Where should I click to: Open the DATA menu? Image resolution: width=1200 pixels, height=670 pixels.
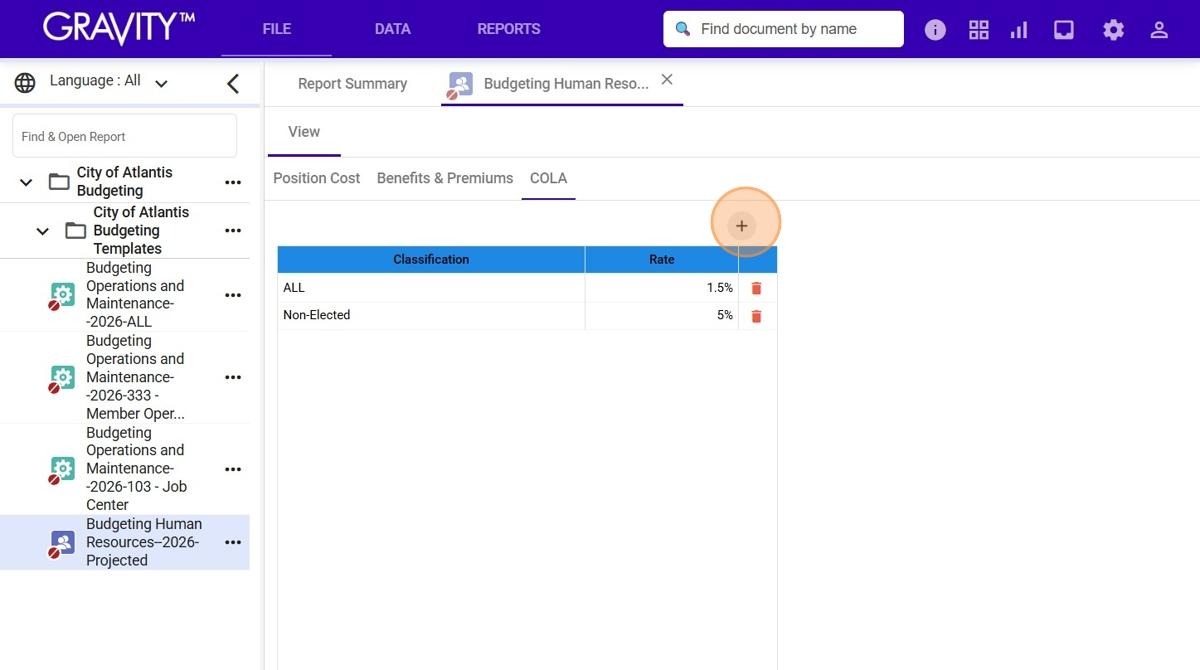(x=393, y=29)
